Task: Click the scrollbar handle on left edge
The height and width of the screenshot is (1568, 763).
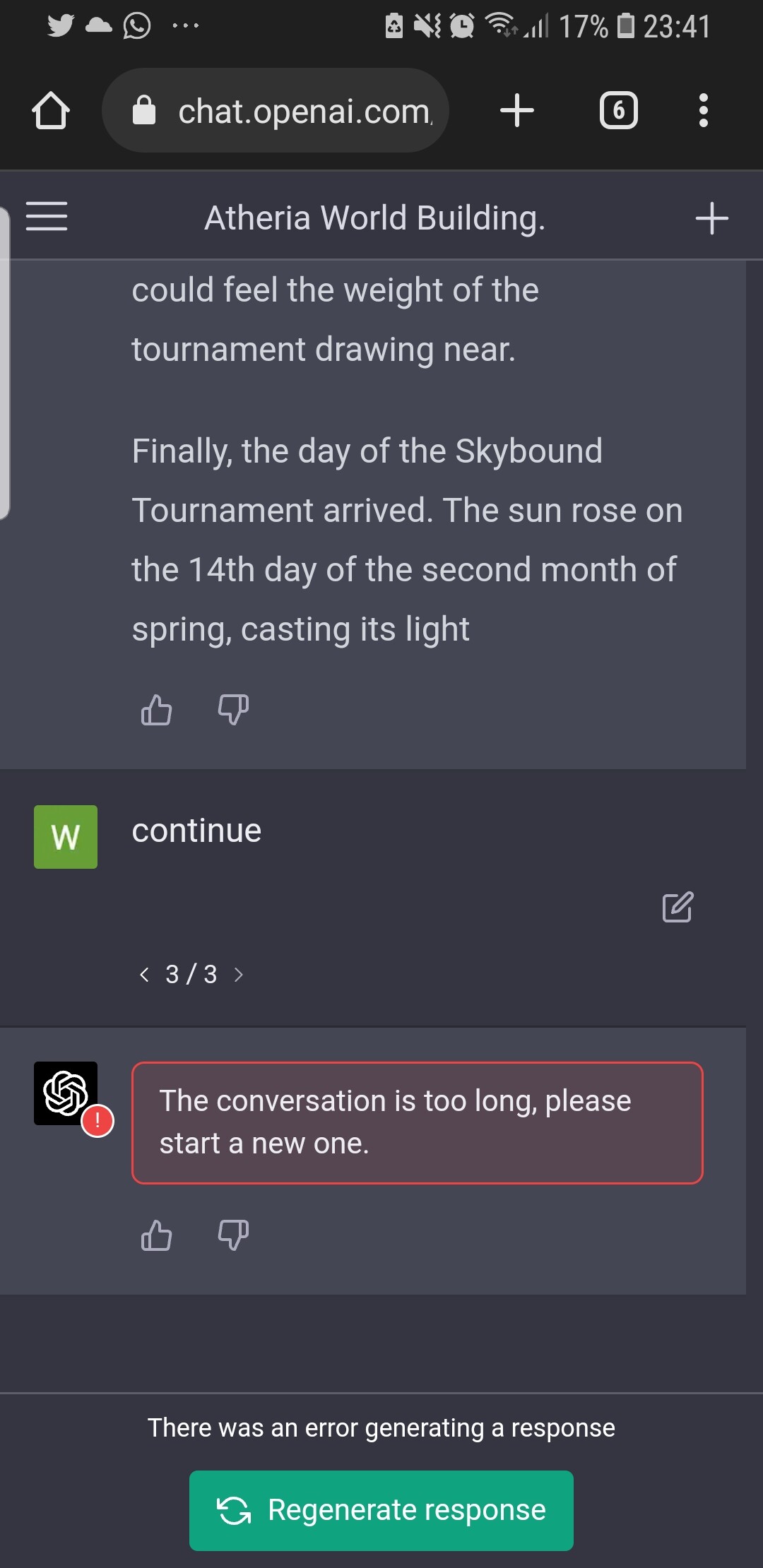Action: tap(4, 364)
